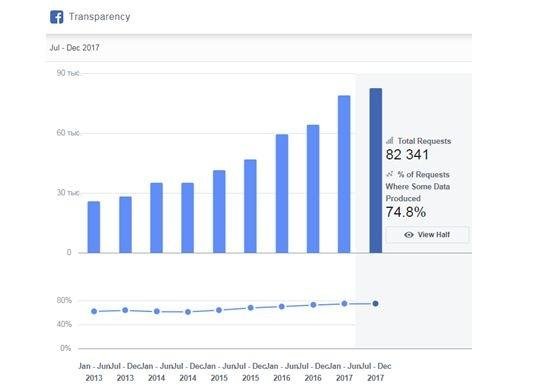Viewport: 545px width, 385px height.
Task: Click the % of Requests line chart icon
Action: [x=390, y=174]
